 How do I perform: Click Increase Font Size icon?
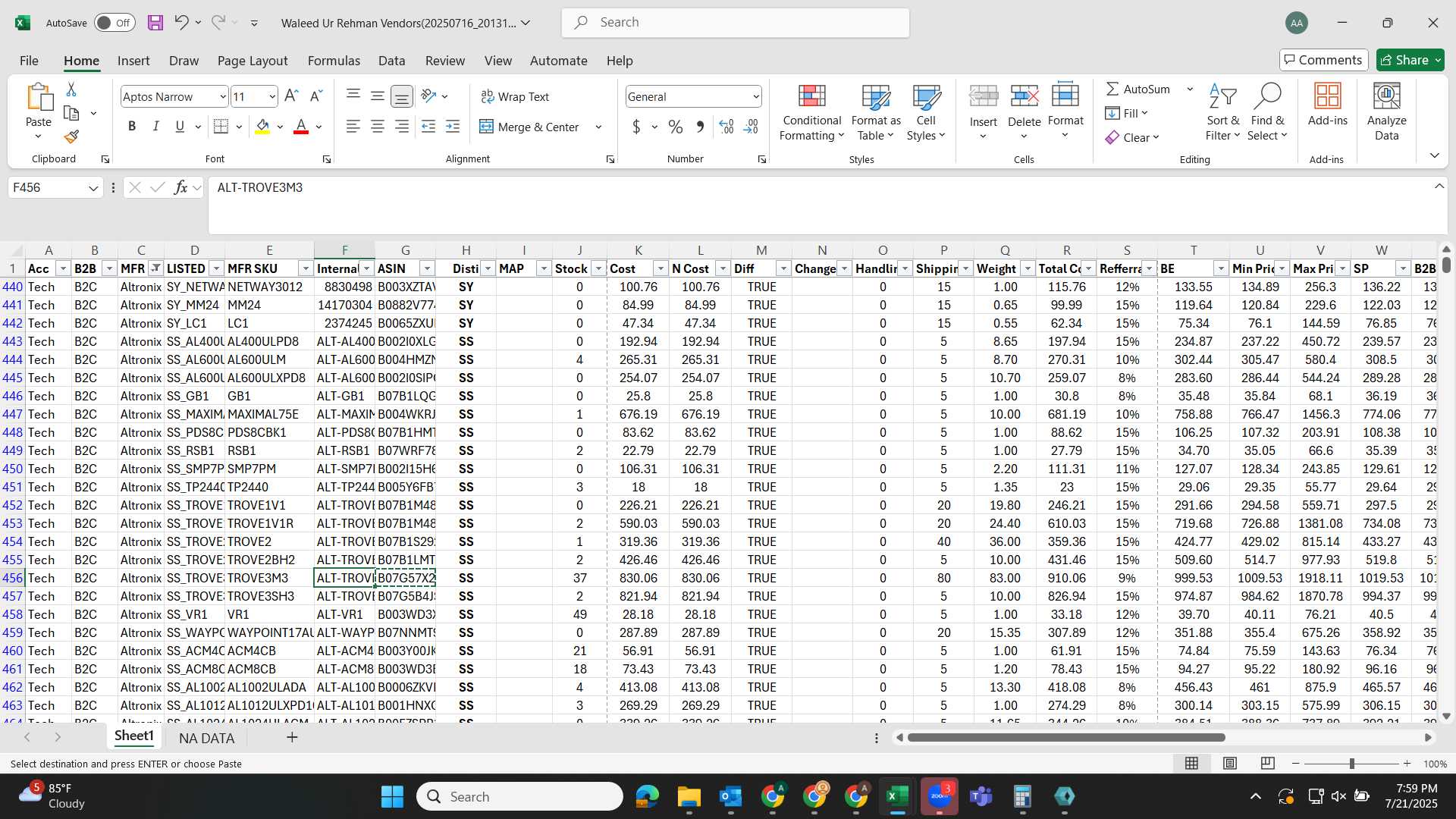(x=291, y=96)
